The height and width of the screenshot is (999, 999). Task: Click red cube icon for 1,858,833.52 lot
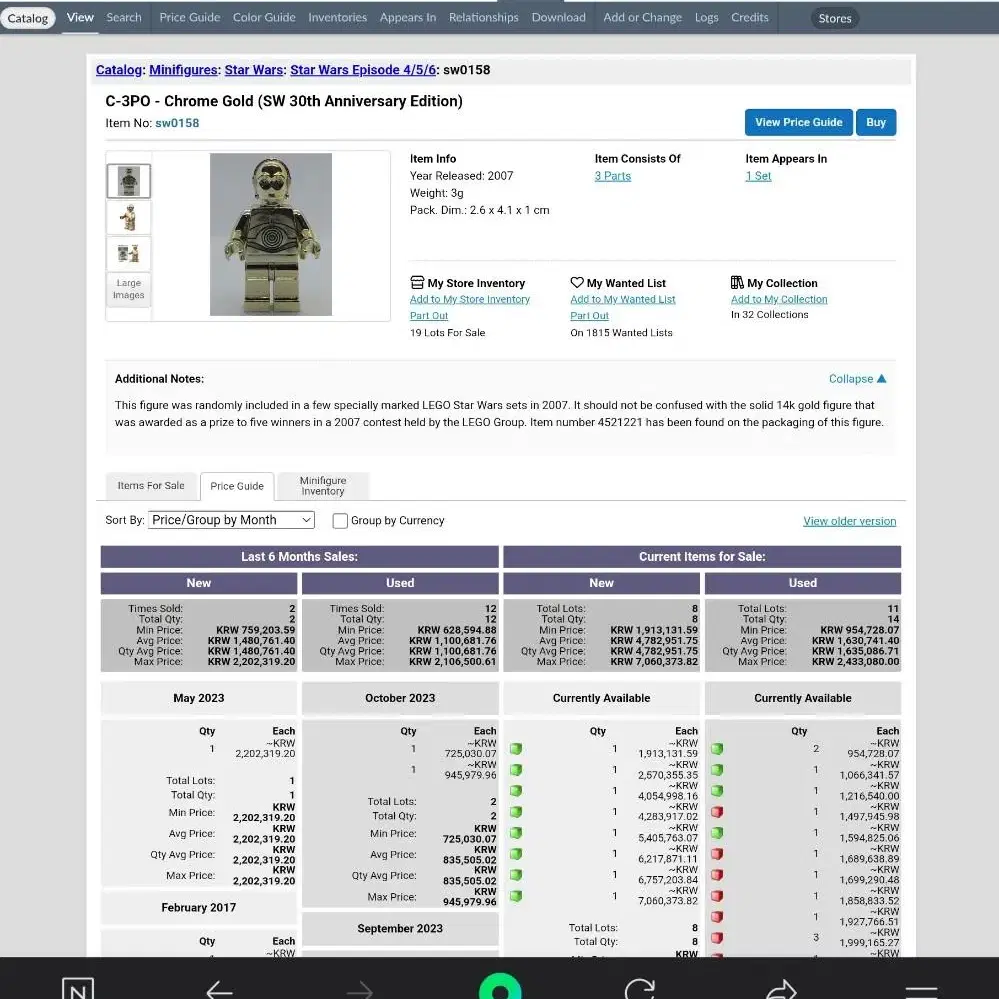point(717,896)
